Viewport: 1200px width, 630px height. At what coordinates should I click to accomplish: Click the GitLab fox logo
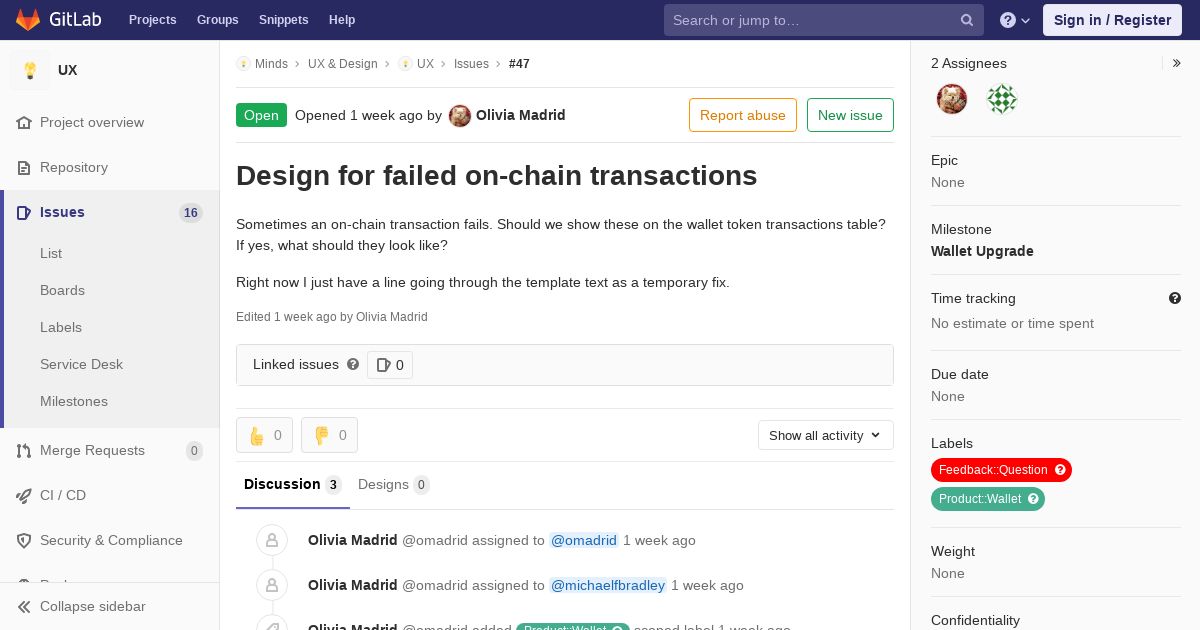coord(28,19)
